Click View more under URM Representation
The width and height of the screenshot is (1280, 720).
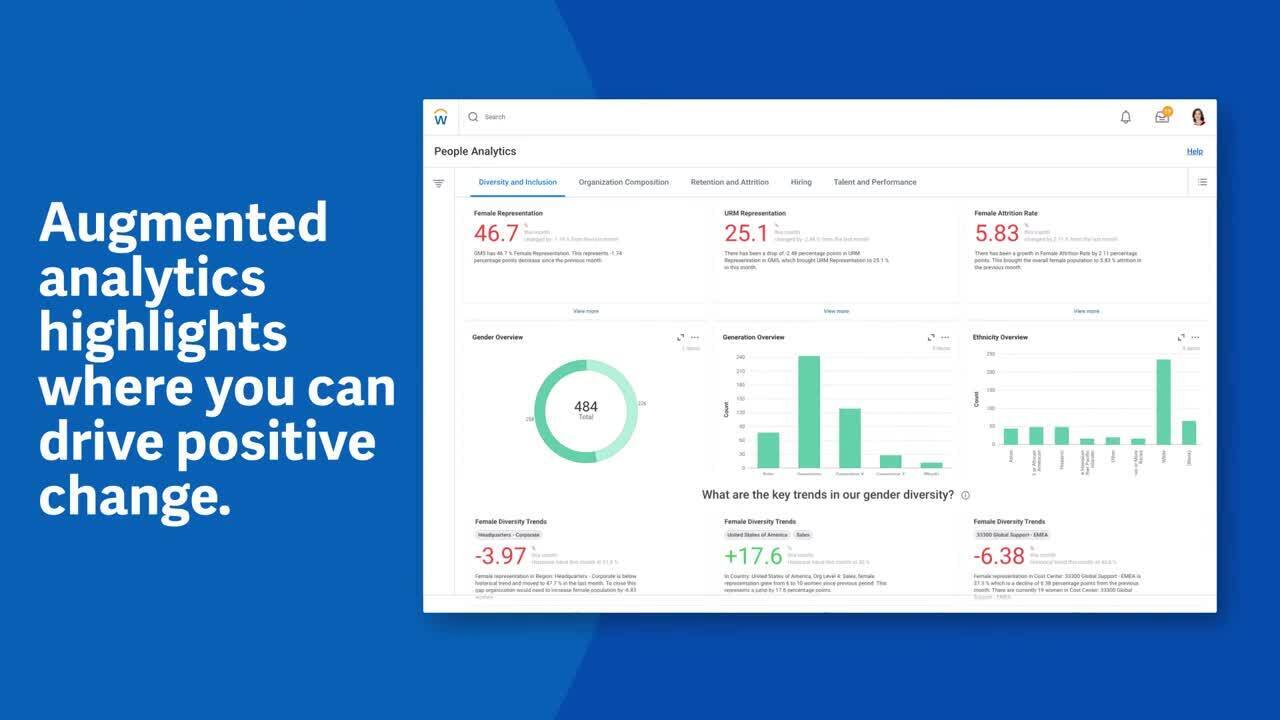(x=836, y=311)
